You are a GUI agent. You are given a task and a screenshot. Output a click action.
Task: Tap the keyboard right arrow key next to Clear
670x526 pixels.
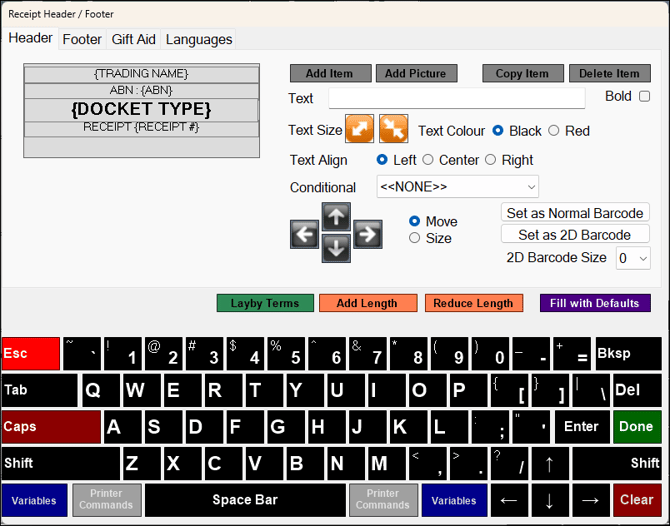[x=590, y=500]
